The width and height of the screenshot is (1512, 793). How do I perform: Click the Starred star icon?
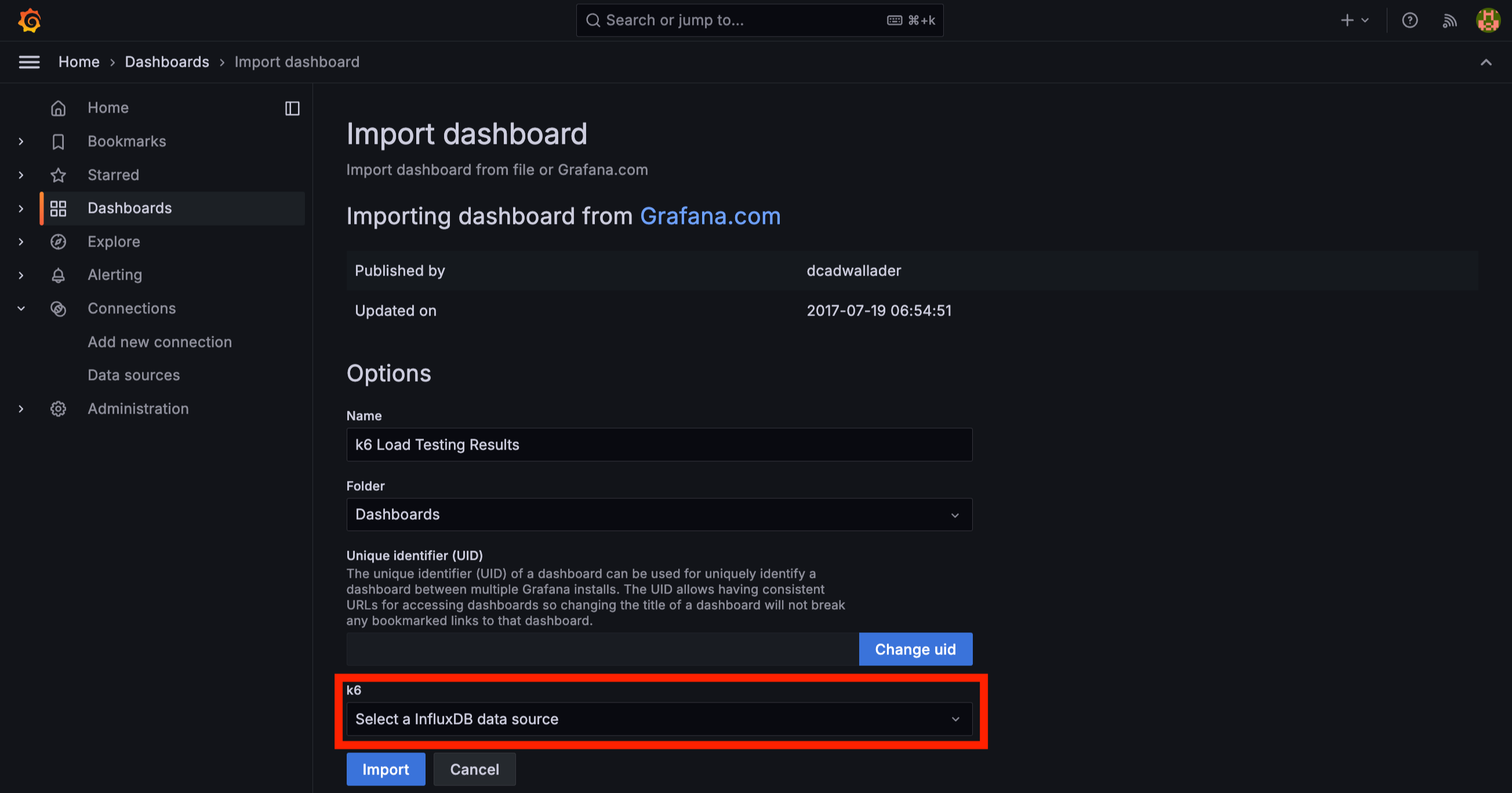[x=58, y=175]
